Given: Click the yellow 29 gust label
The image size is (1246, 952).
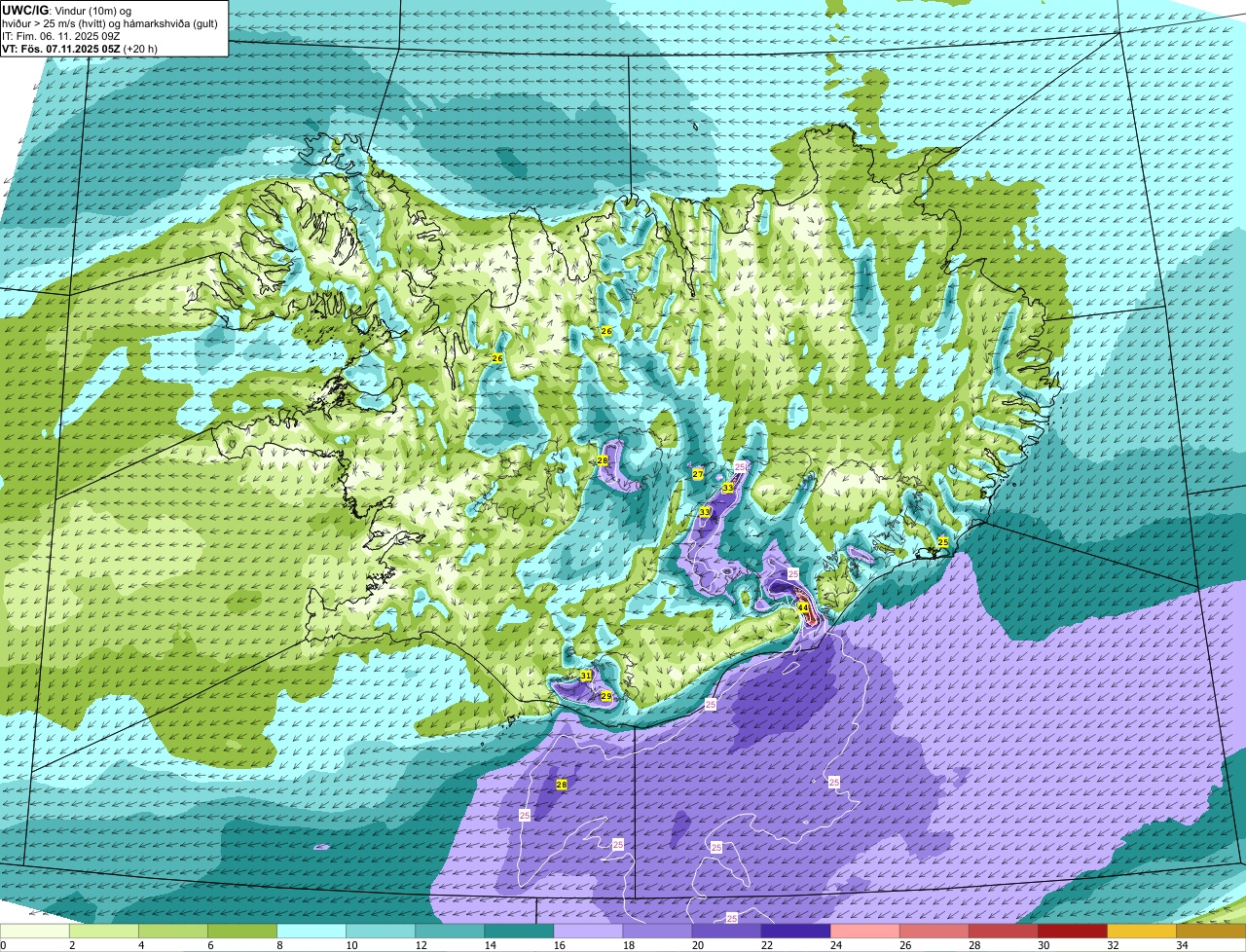Looking at the screenshot, I should point(605,696).
